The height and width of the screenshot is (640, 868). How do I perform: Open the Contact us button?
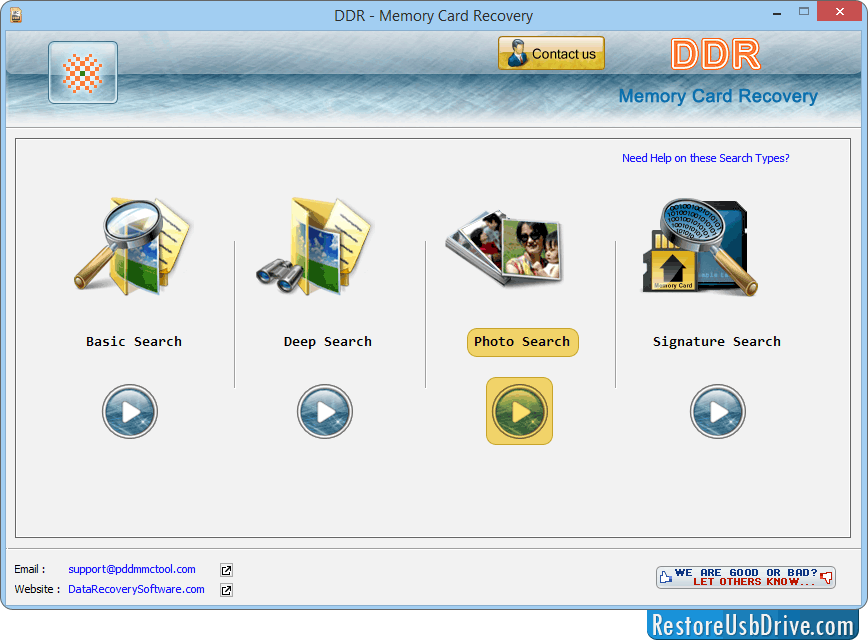(551, 54)
